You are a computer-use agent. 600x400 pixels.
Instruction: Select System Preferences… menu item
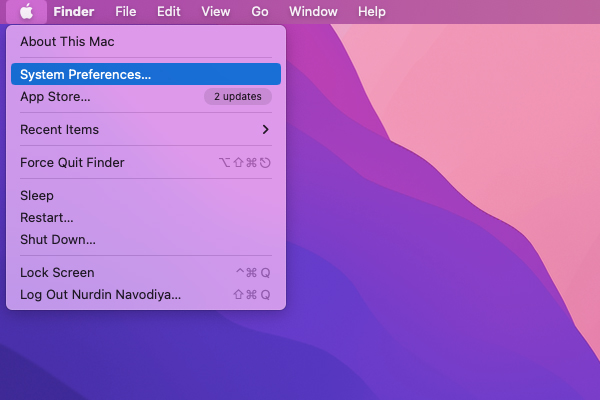[146, 74]
